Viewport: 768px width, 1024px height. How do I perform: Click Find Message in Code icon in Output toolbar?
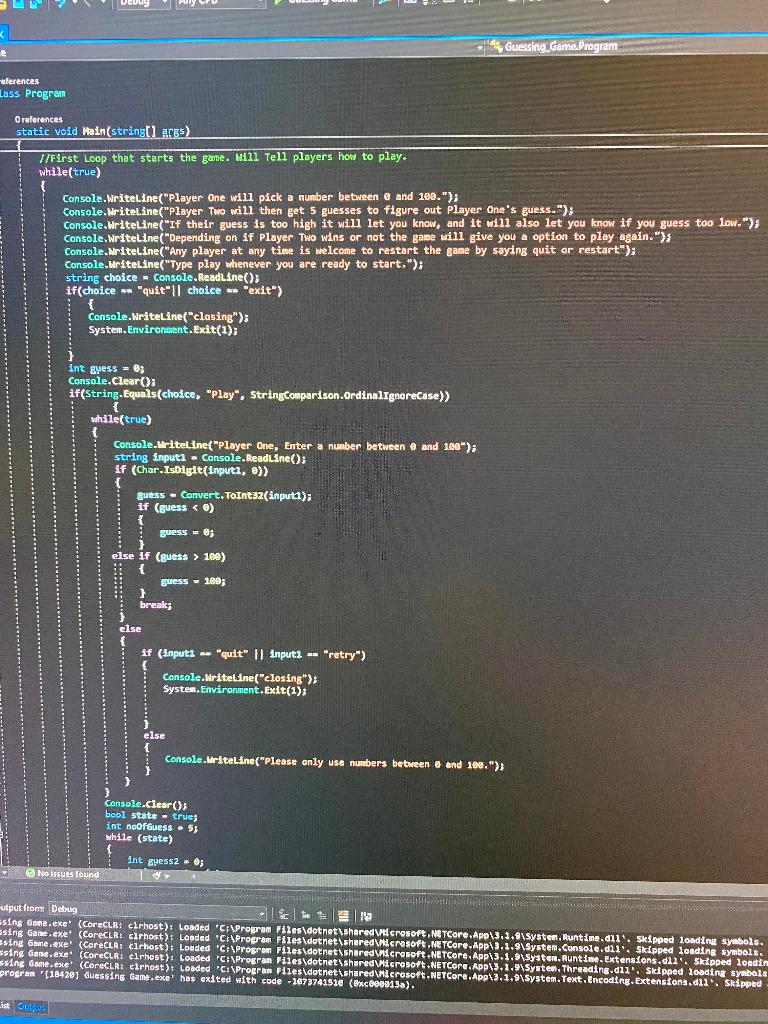283,916
